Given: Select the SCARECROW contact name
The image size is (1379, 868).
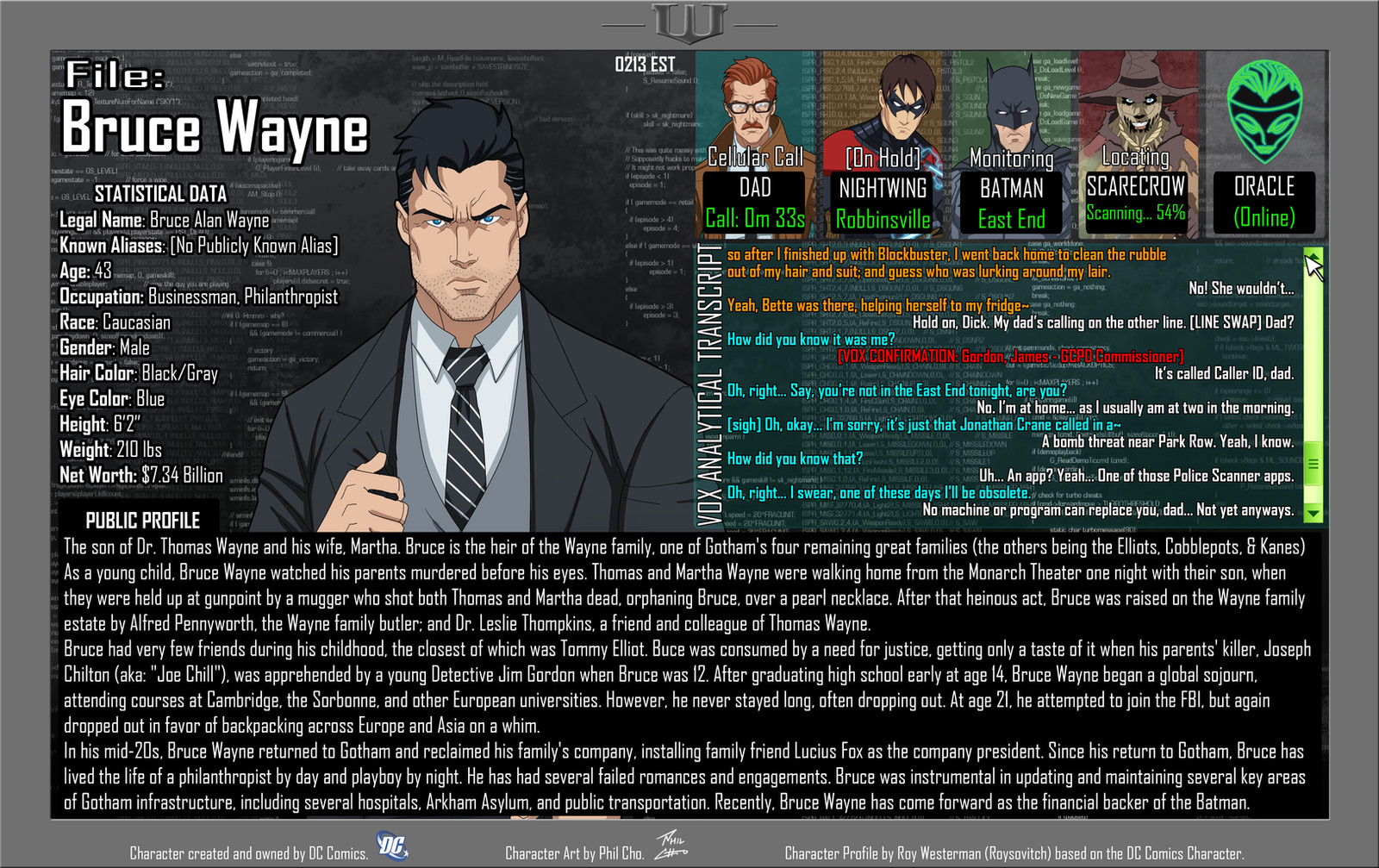Looking at the screenshot, I should tap(1135, 186).
